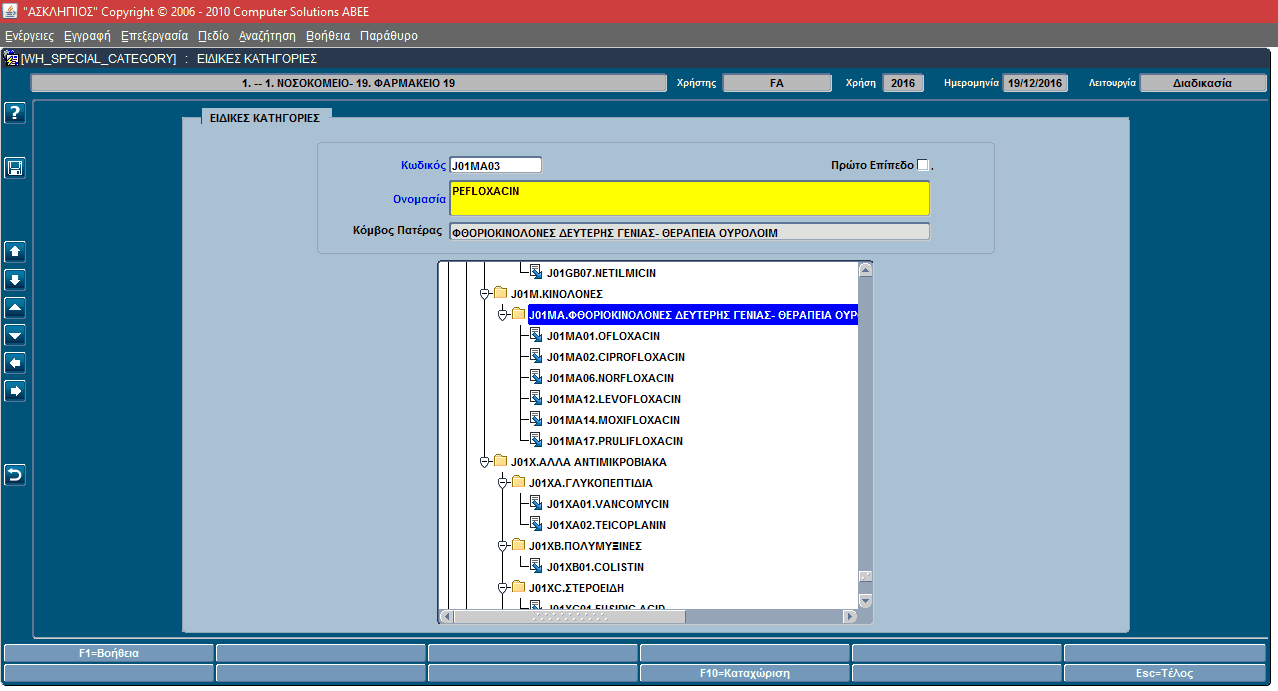Open the Αναζήτηση menu
The width and height of the screenshot is (1278, 691).
[x=267, y=35]
